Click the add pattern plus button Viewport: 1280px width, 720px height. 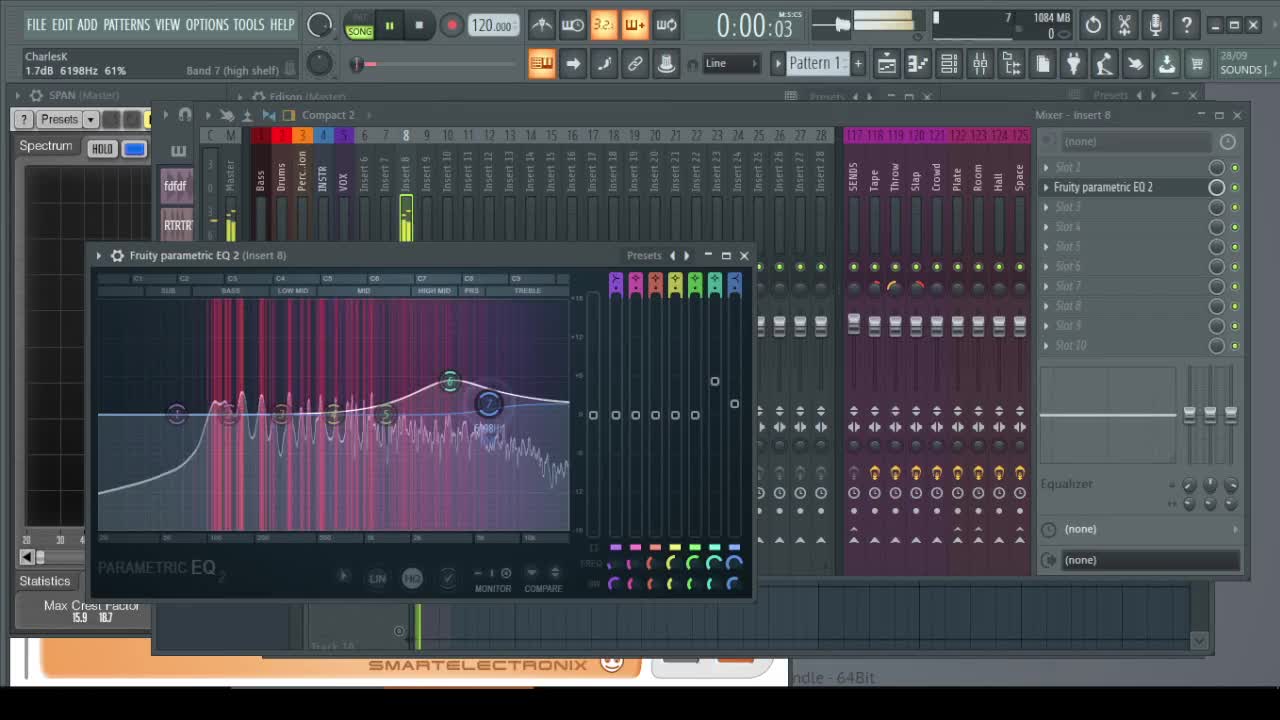tap(857, 64)
